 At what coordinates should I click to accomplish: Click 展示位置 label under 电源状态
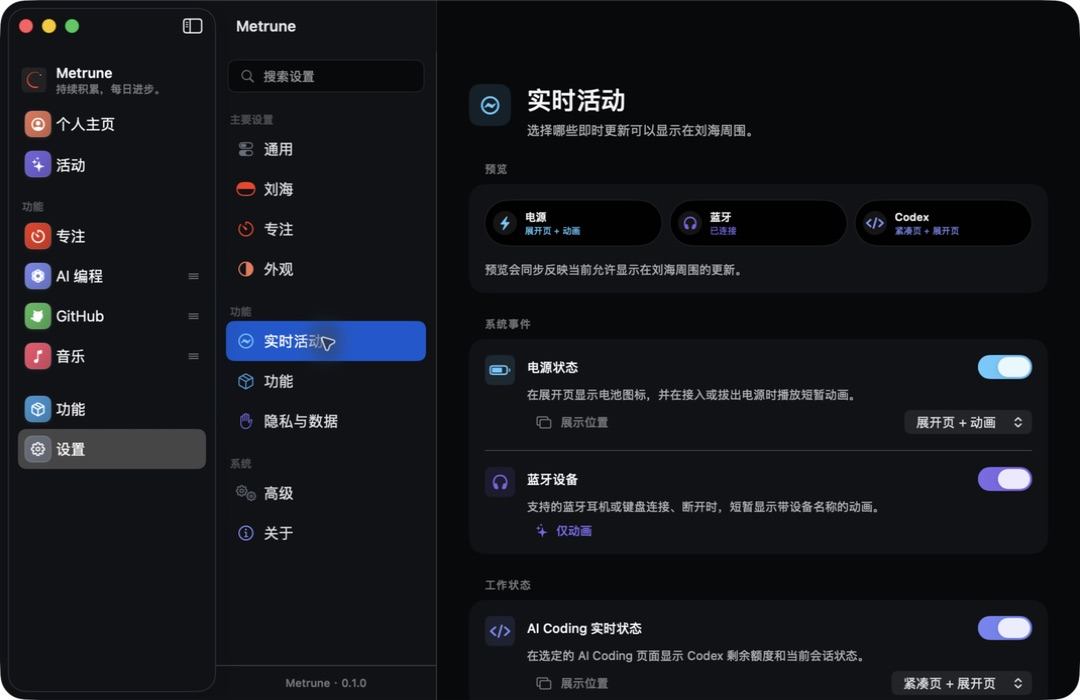pyautogui.click(x=584, y=422)
